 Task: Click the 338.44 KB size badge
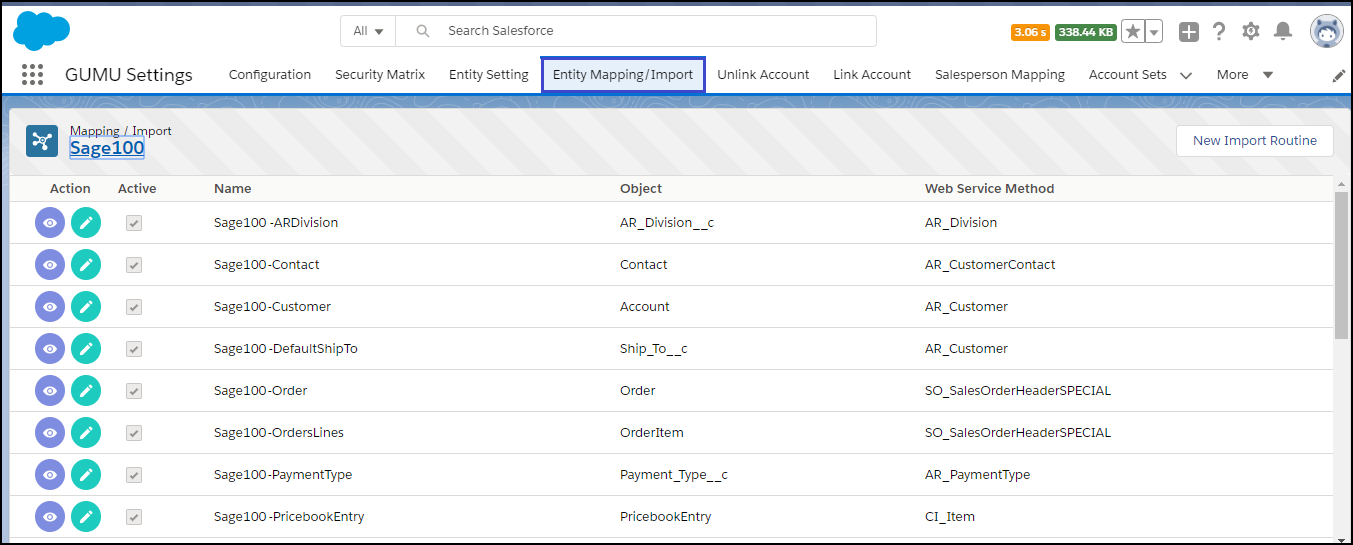point(1086,32)
